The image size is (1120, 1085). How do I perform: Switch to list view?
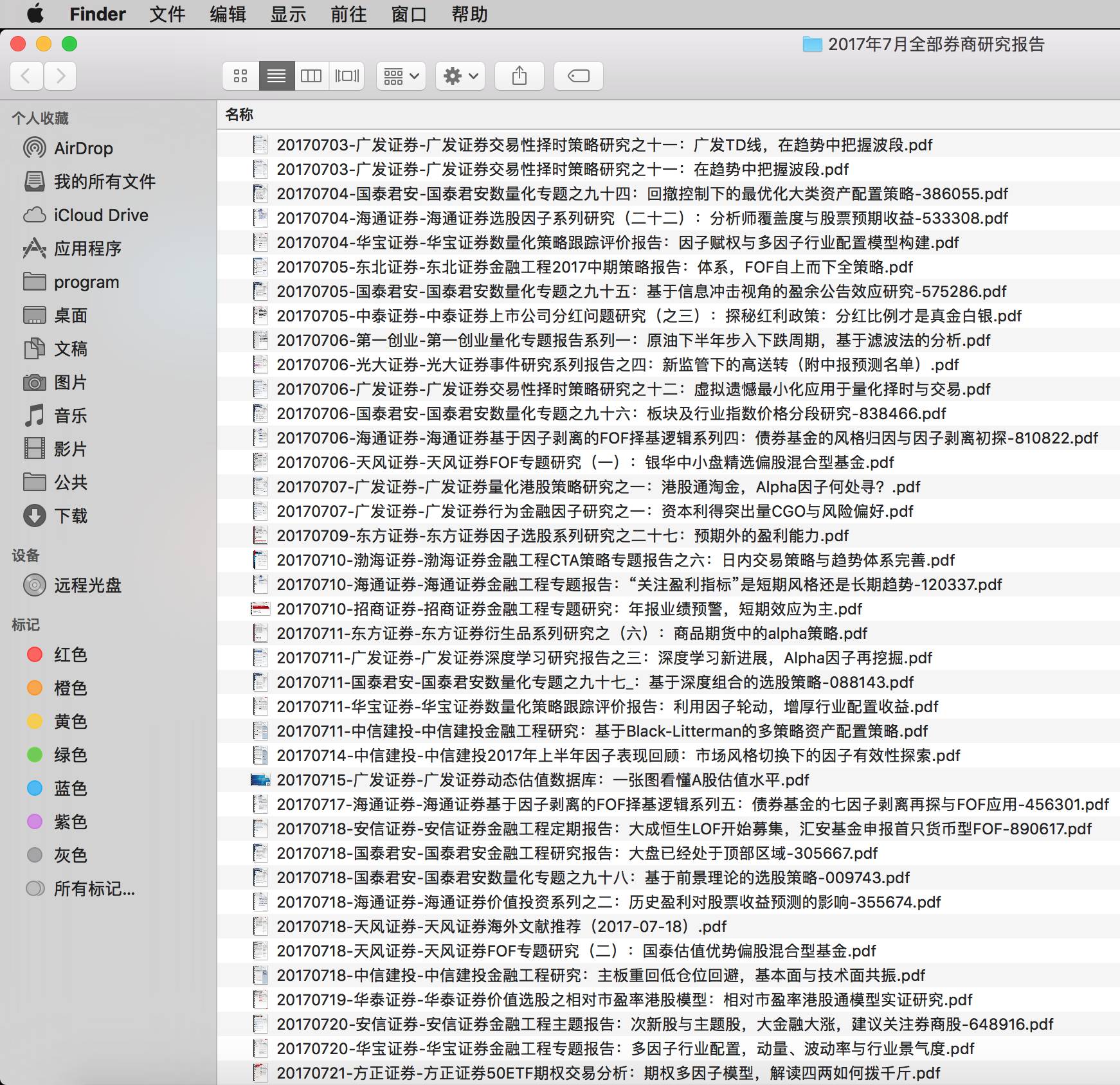[x=276, y=76]
